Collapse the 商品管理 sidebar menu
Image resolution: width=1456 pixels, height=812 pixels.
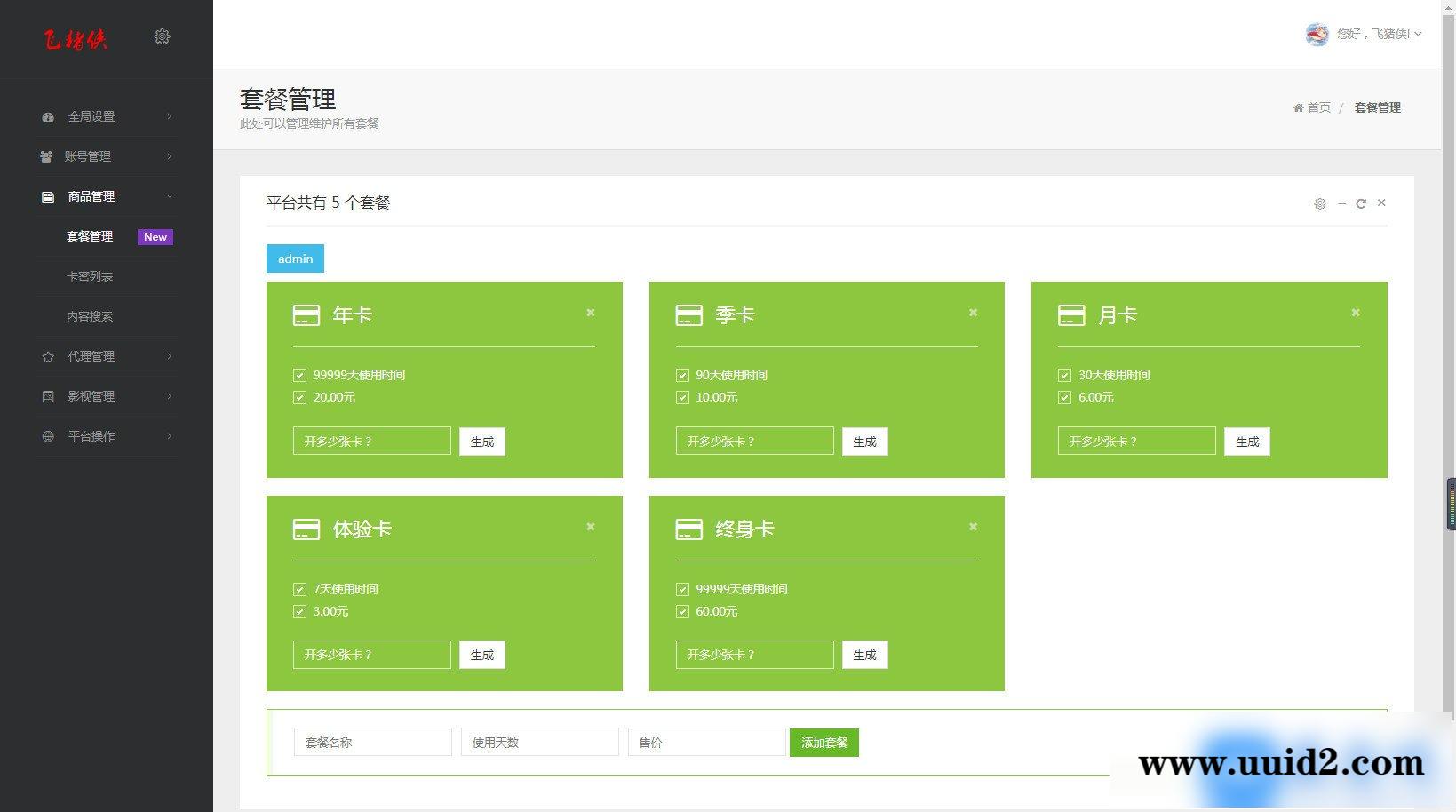[x=89, y=196]
